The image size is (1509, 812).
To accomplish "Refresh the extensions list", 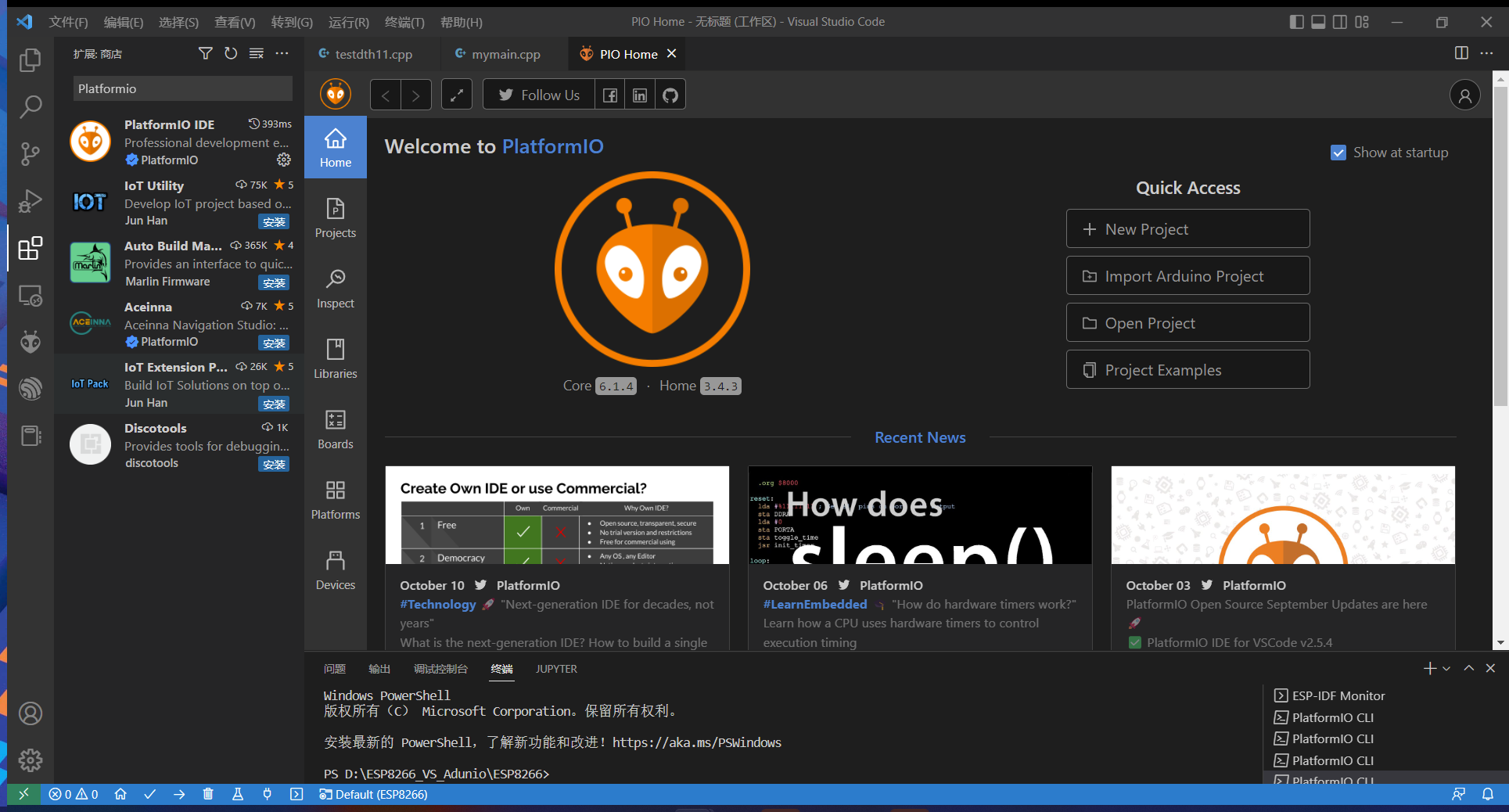I will click(x=231, y=53).
